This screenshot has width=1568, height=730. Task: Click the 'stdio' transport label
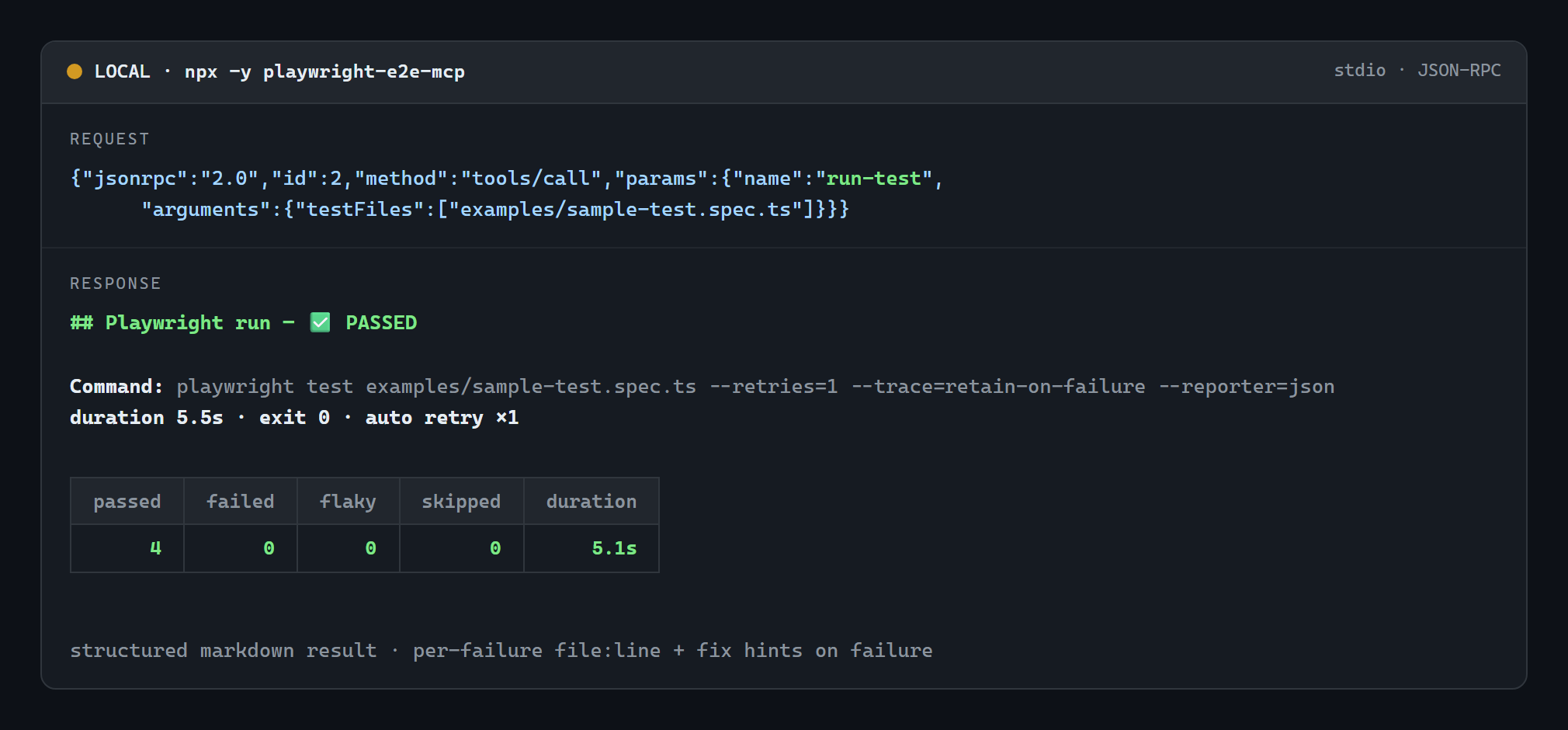pyautogui.click(x=1359, y=71)
